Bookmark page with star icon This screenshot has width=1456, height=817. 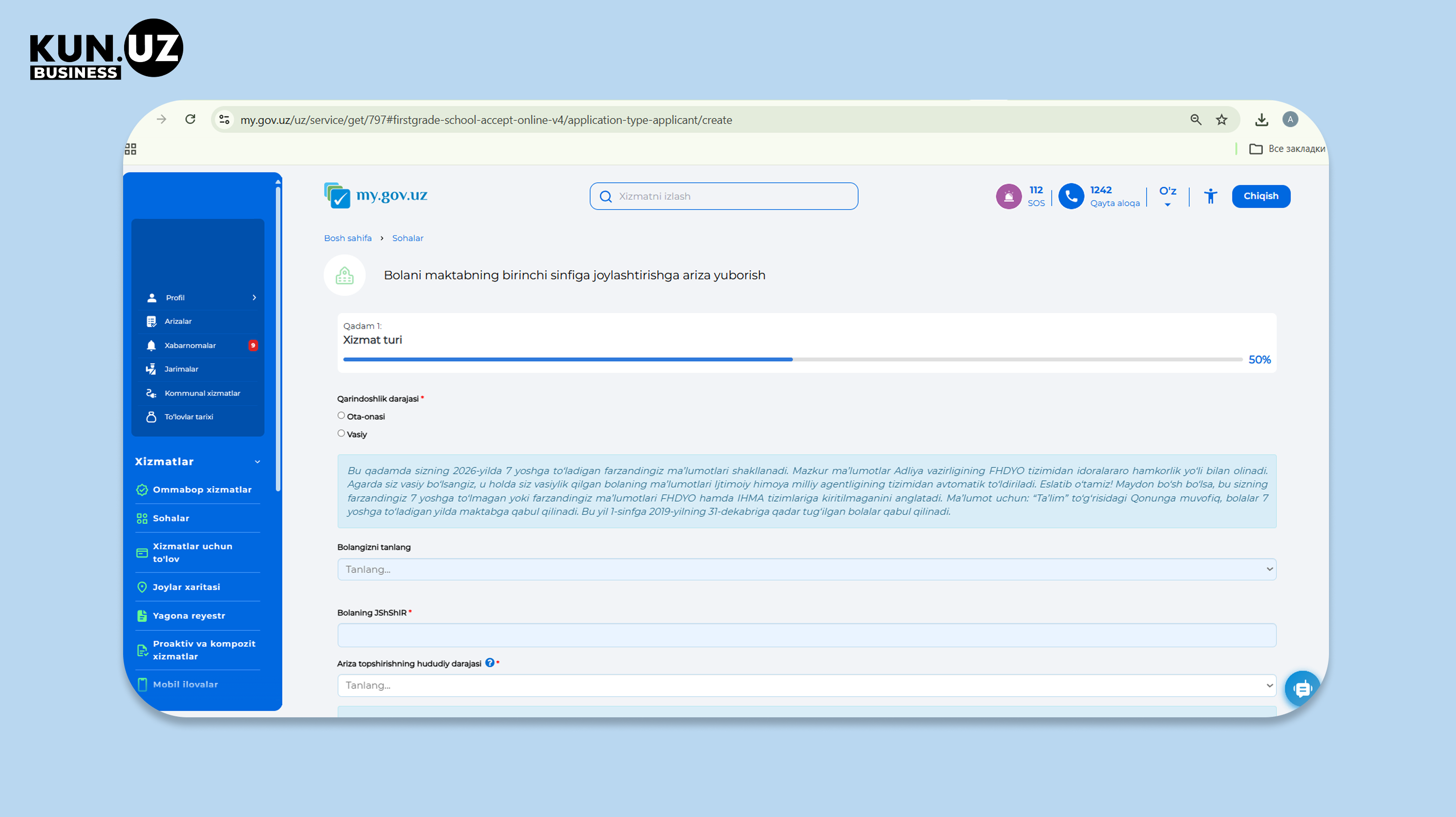(x=1221, y=119)
